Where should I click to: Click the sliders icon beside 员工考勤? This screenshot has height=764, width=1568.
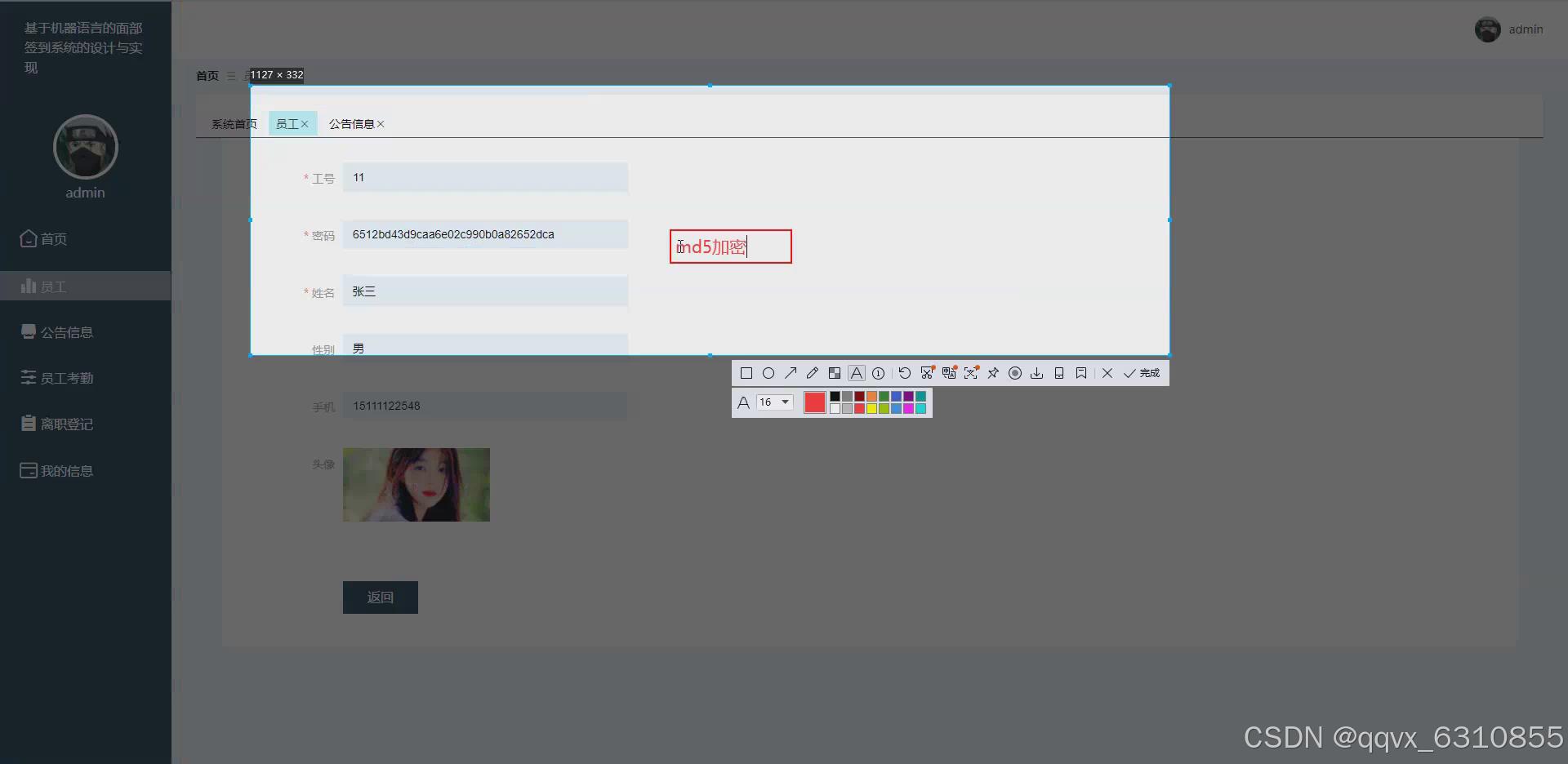(x=29, y=377)
